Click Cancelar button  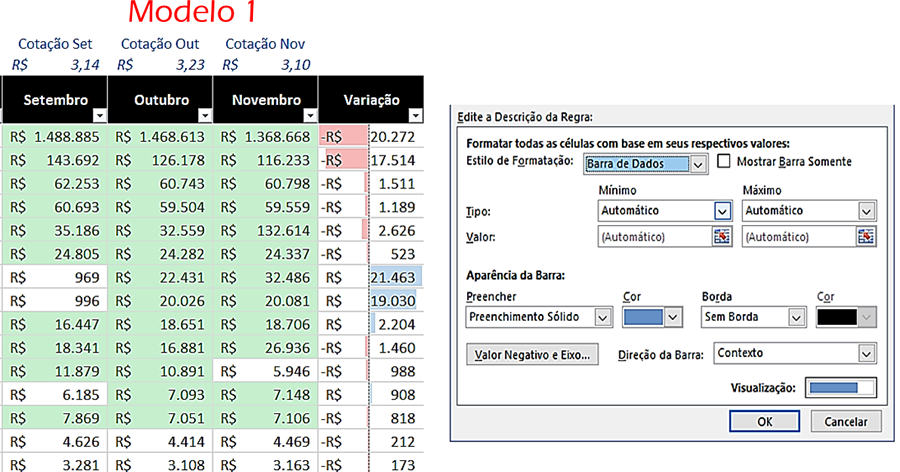tap(846, 421)
